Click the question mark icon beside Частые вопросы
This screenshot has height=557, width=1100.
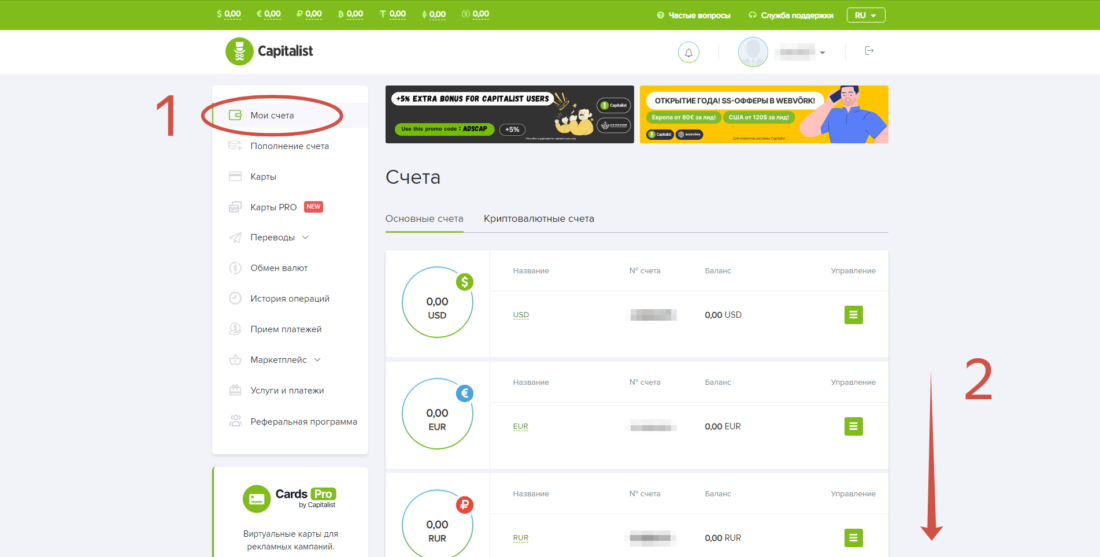660,15
